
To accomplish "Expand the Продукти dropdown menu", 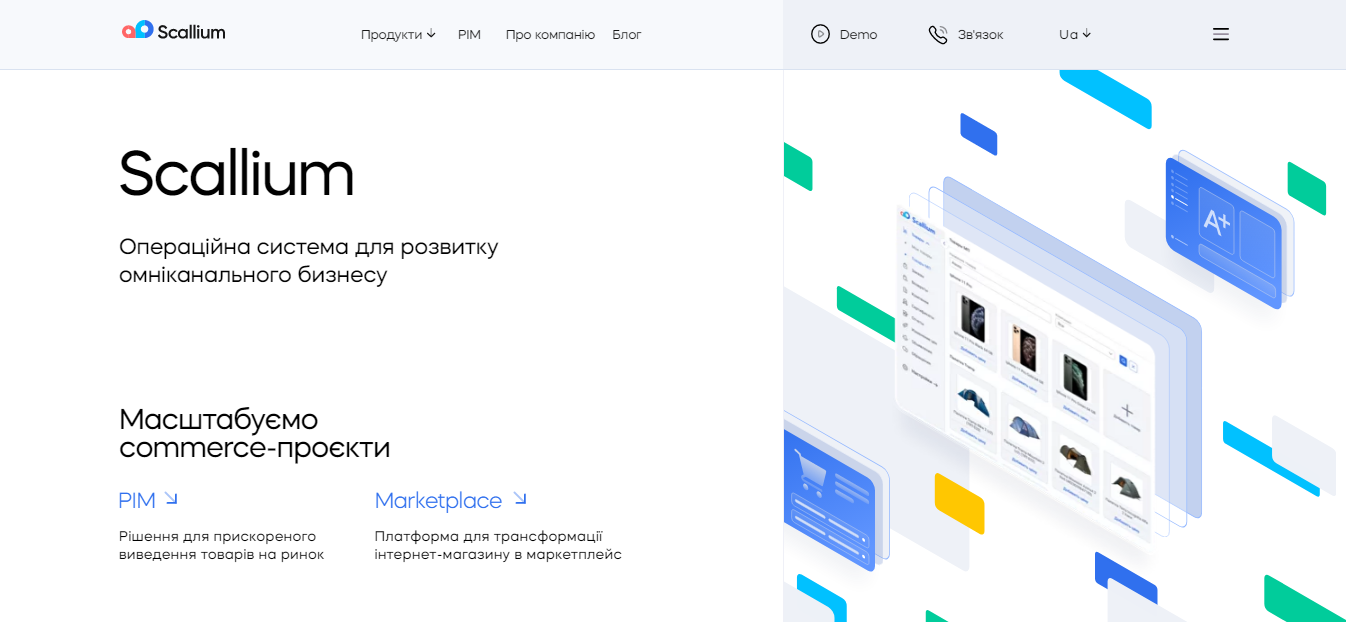I will coord(391,35).
